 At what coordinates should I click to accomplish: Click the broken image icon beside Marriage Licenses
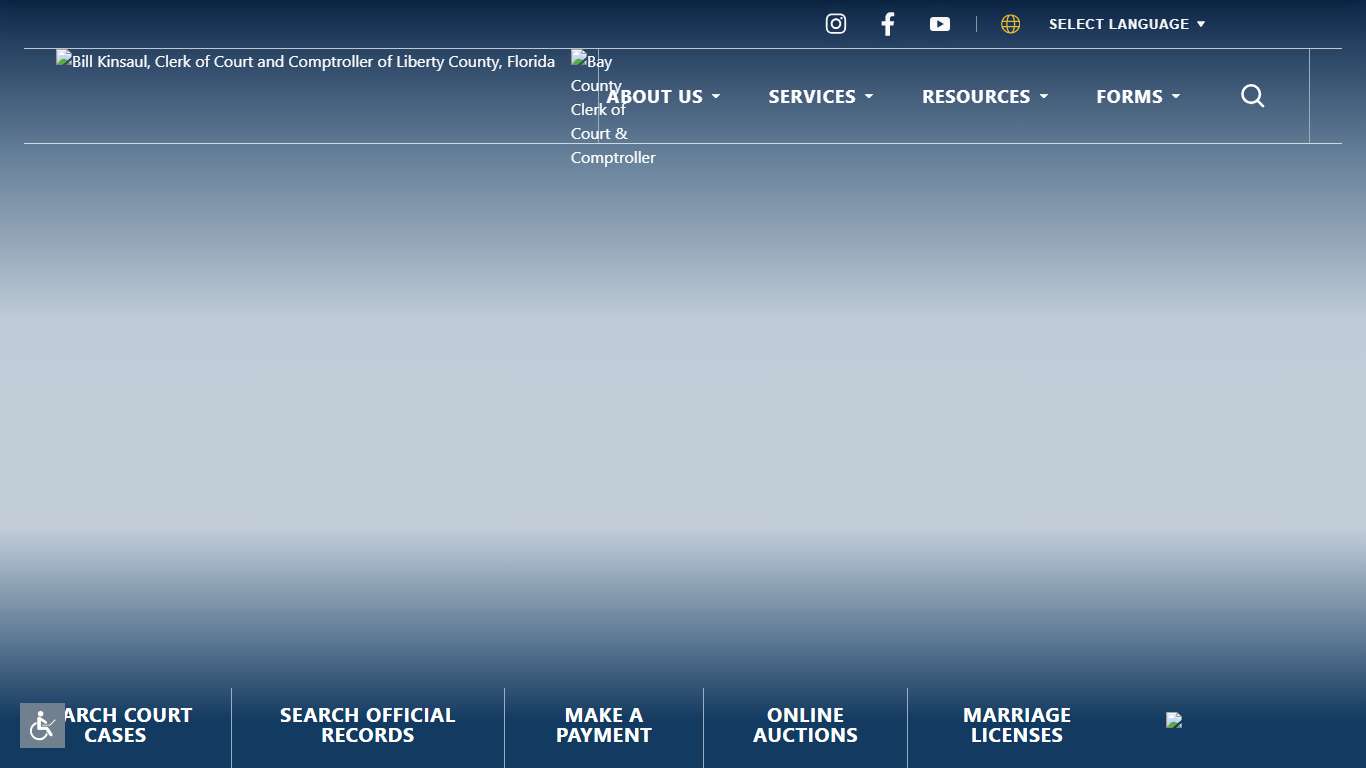1174,720
